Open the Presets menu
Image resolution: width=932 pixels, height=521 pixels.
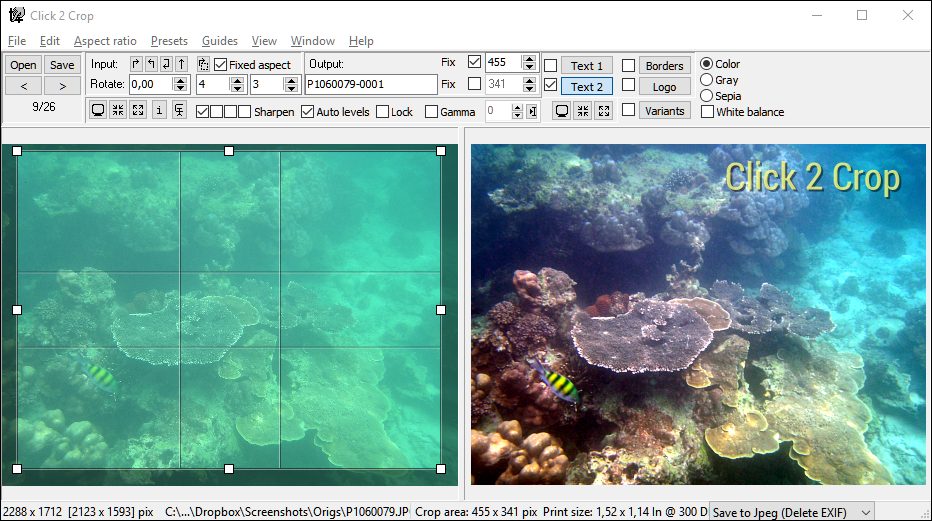coord(169,41)
